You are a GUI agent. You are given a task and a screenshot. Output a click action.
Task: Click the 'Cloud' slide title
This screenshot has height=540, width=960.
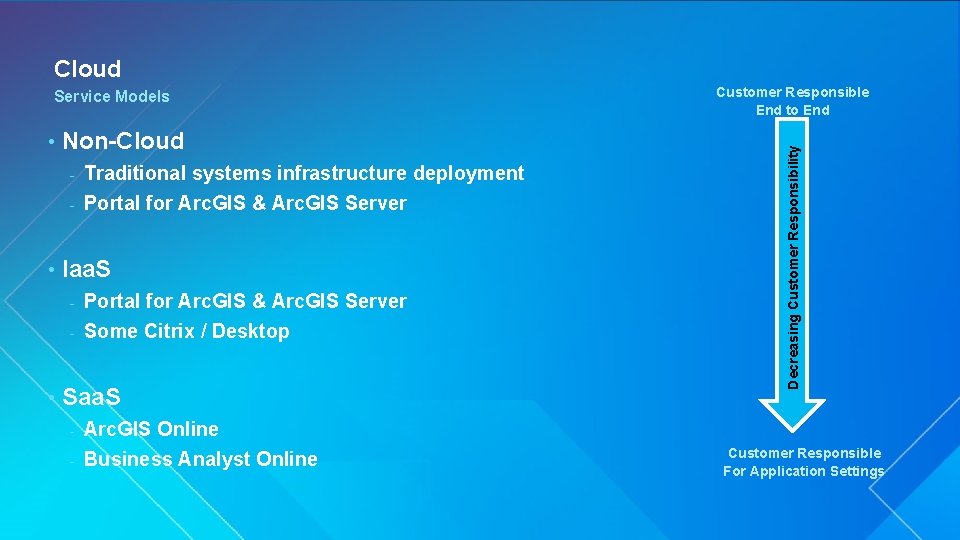point(88,69)
